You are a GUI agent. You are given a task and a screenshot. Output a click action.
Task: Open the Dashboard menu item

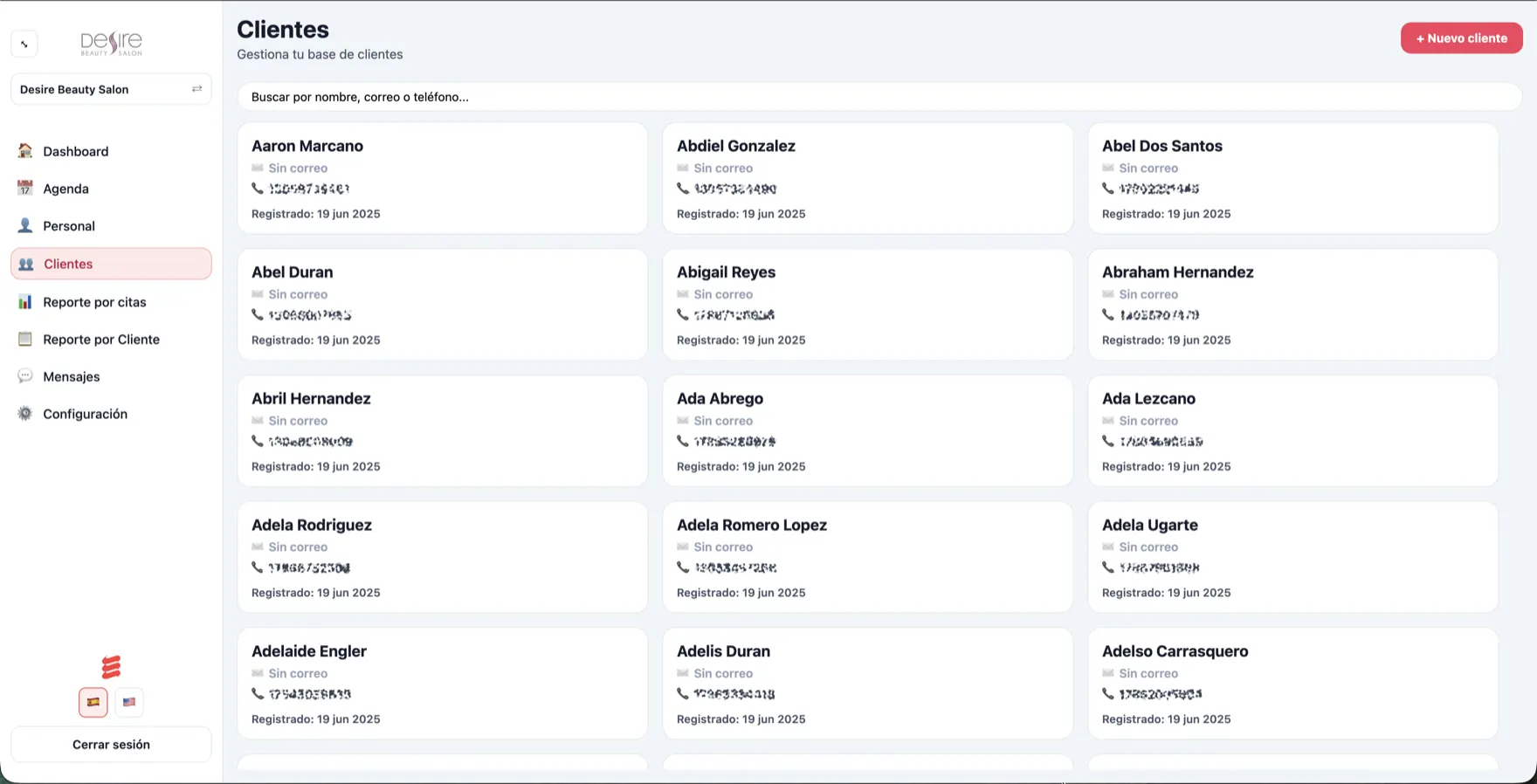(111, 151)
